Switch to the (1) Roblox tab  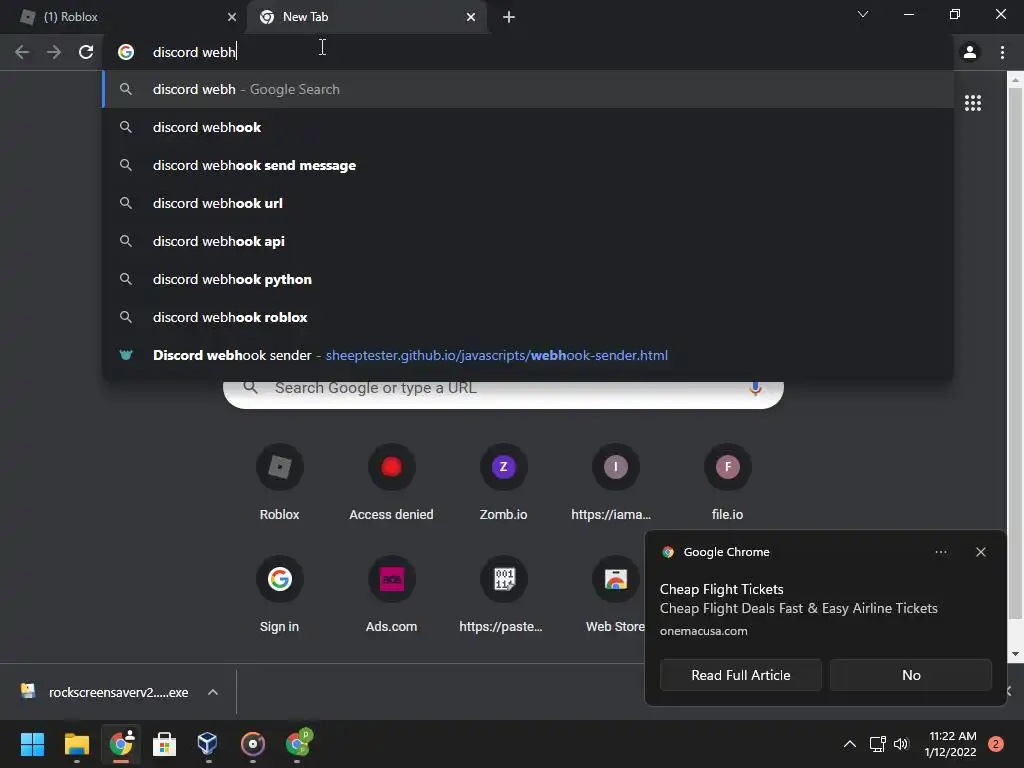point(123,17)
